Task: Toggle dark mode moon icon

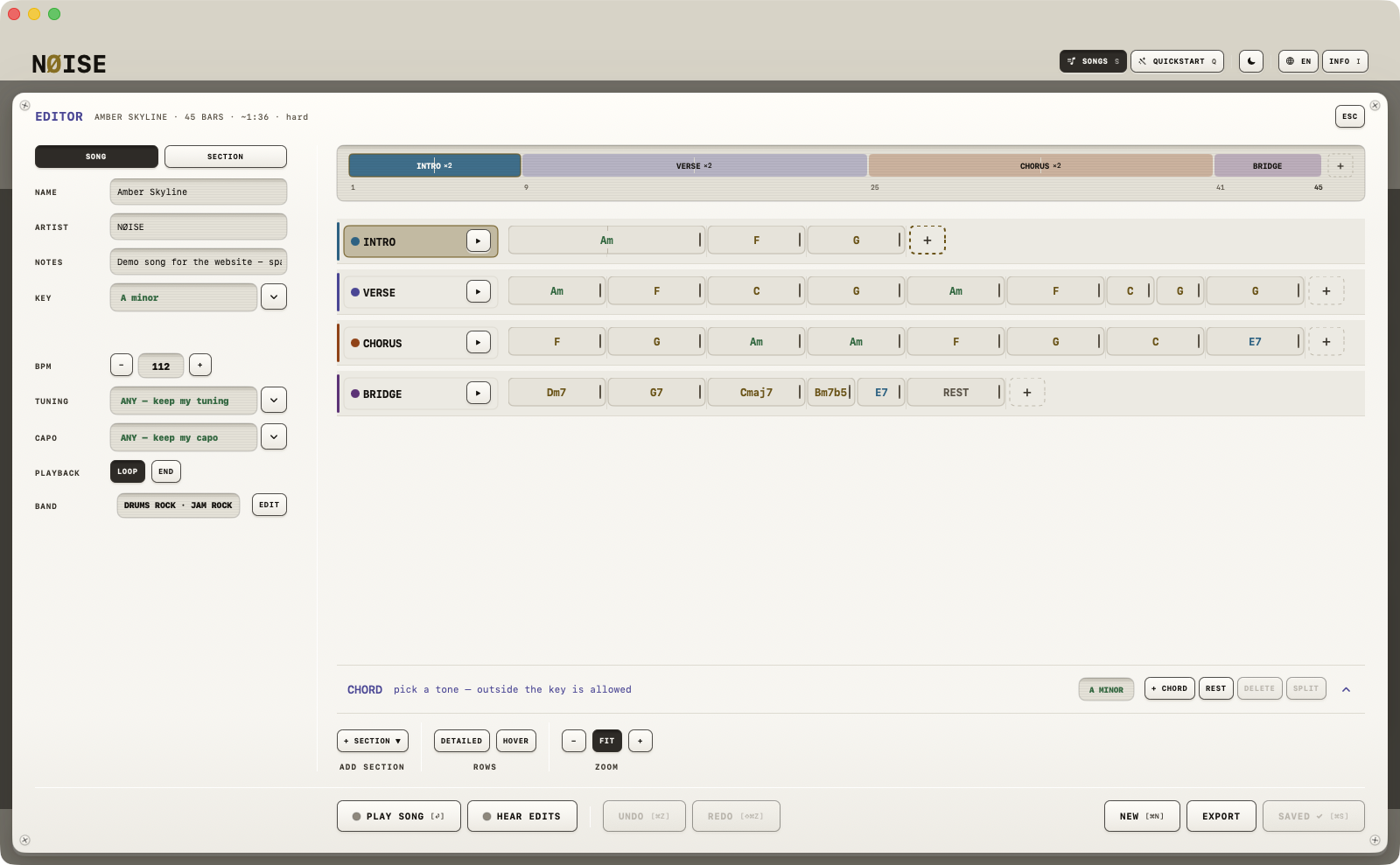Action: pyautogui.click(x=1251, y=61)
